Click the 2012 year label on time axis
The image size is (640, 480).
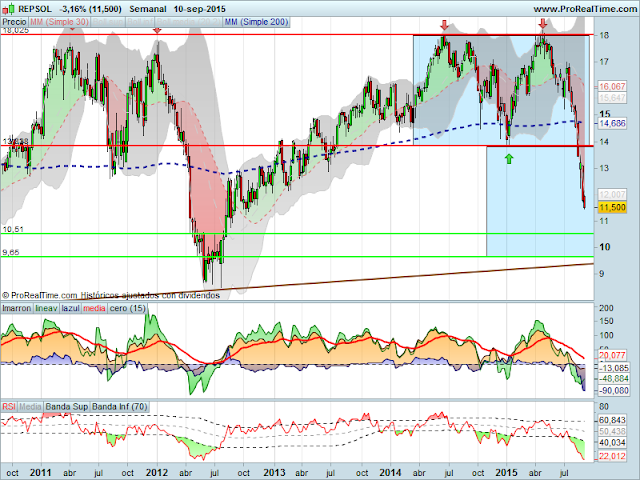157,472
